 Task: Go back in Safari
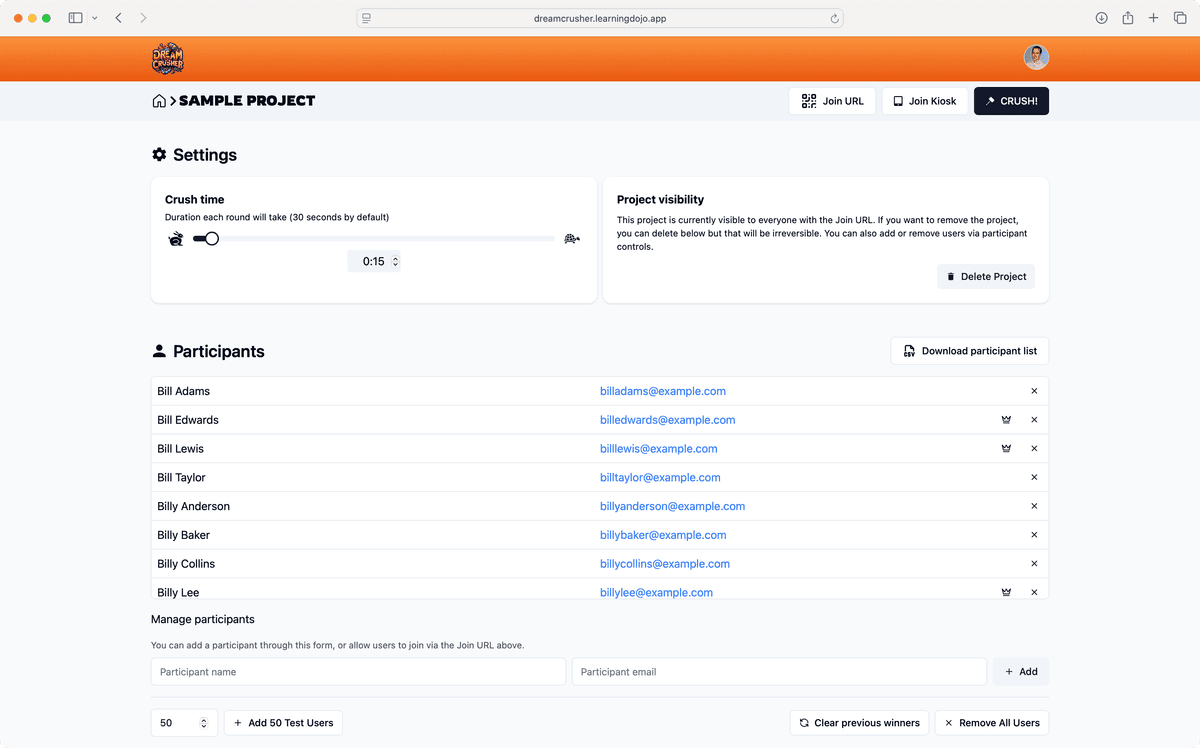point(119,18)
